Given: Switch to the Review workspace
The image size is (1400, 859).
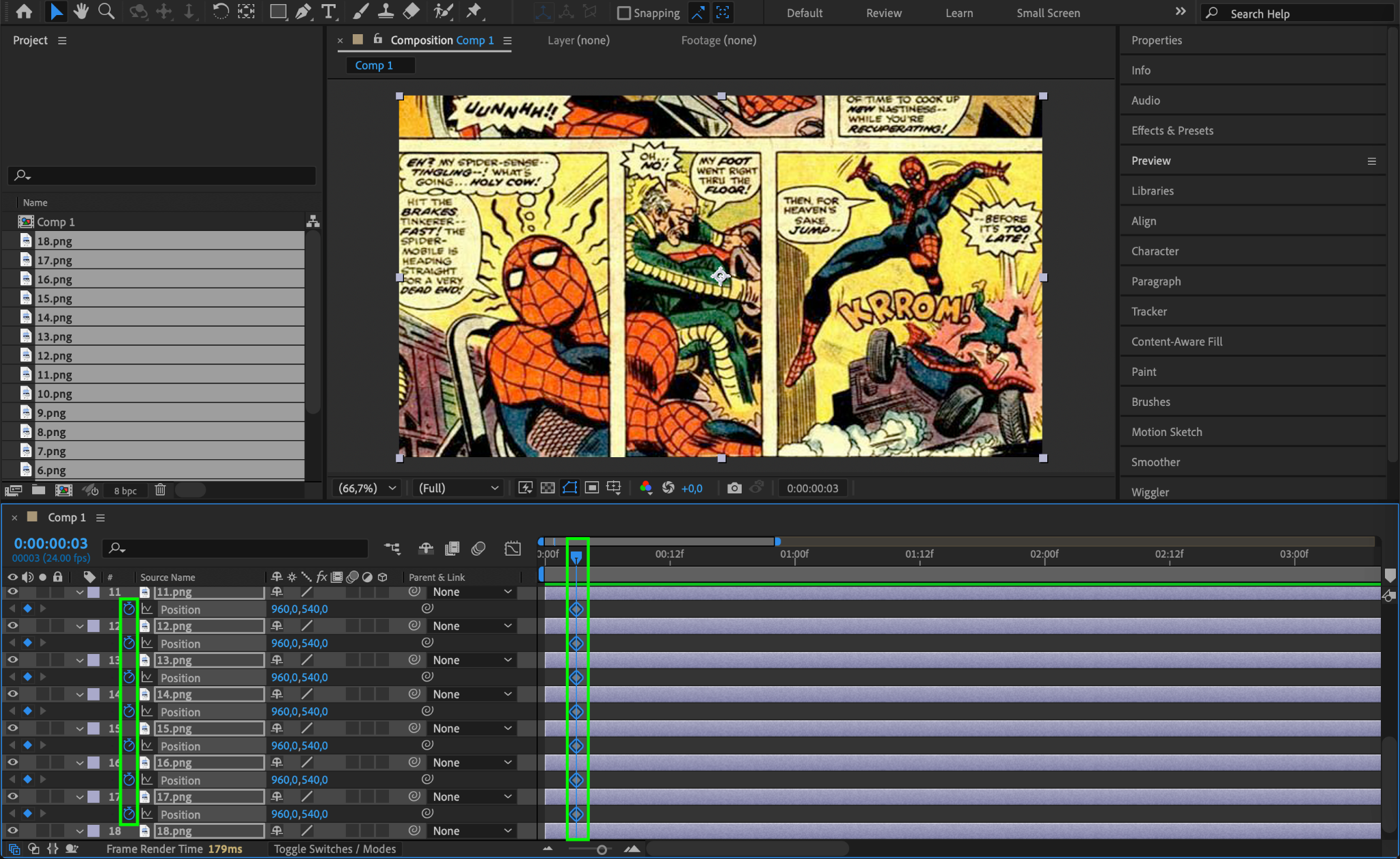Looking at the screenshot, I should 883,13.
